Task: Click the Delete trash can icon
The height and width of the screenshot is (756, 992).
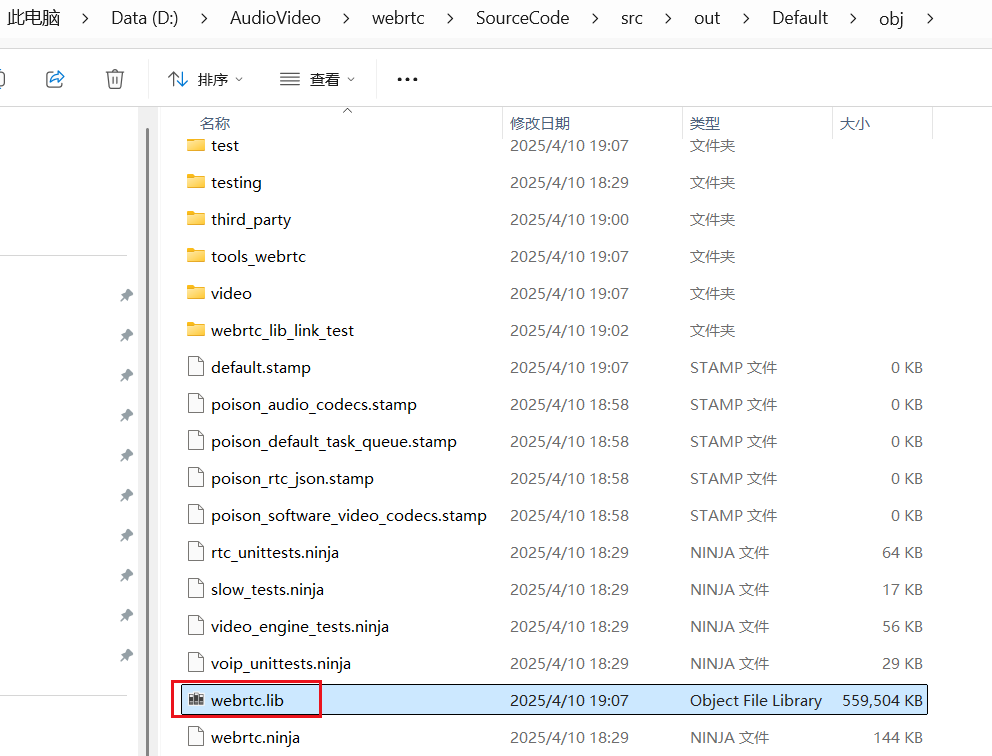Action: click(115, 79)
